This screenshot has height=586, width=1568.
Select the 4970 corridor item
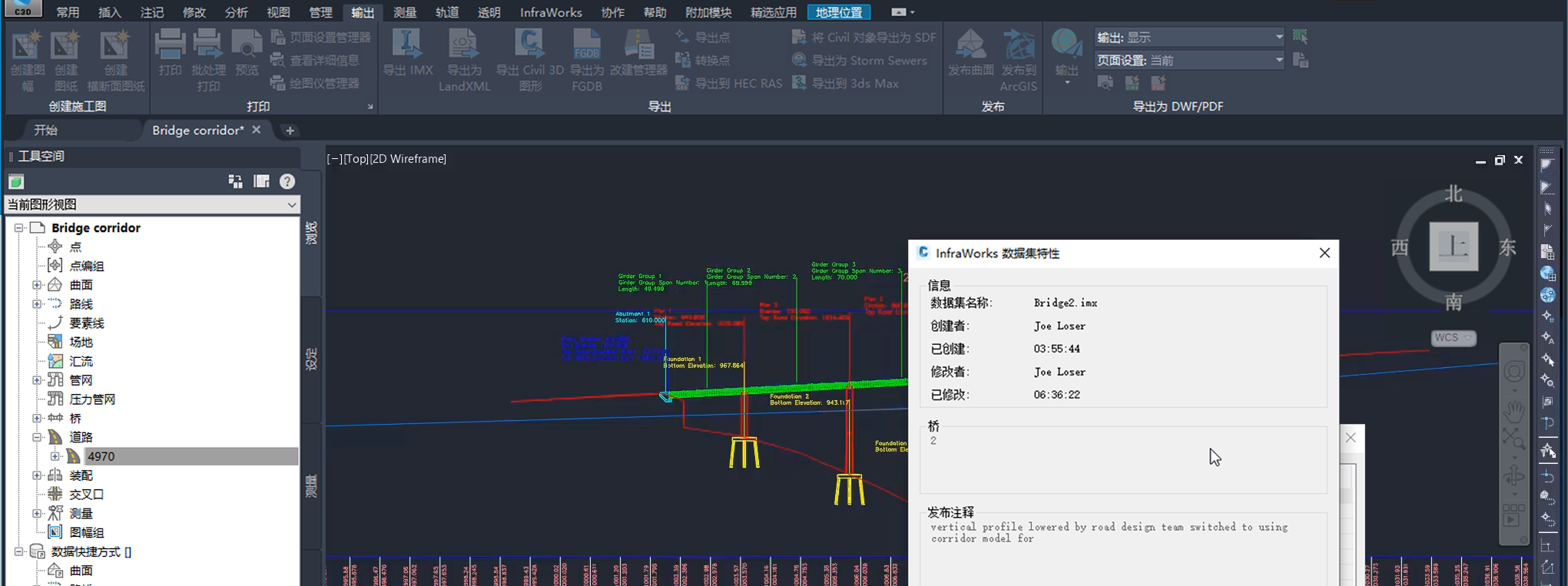coord(101,456)
